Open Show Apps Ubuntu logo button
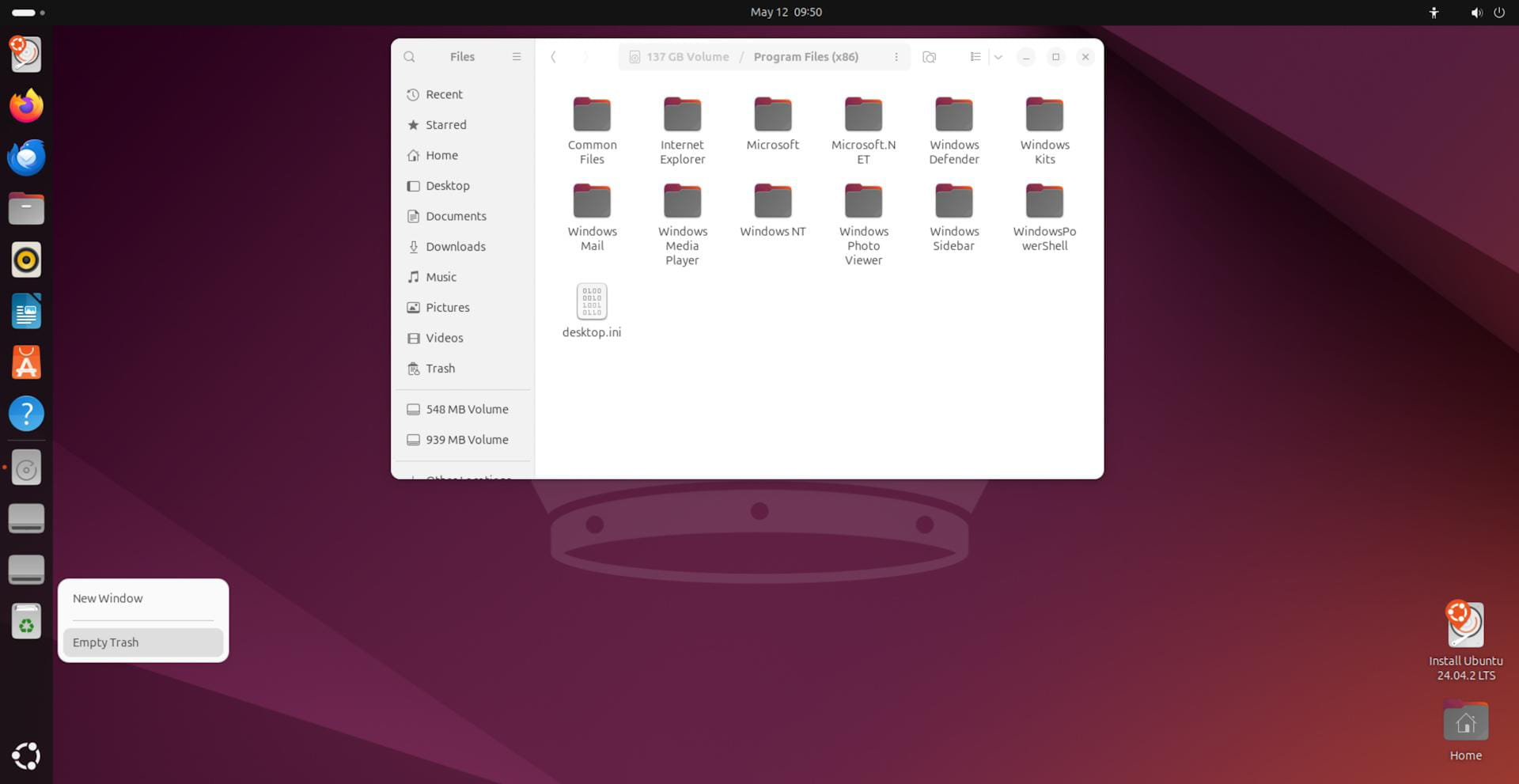Viewport: 1519px width, 784px height. click(x=26, y=756)
